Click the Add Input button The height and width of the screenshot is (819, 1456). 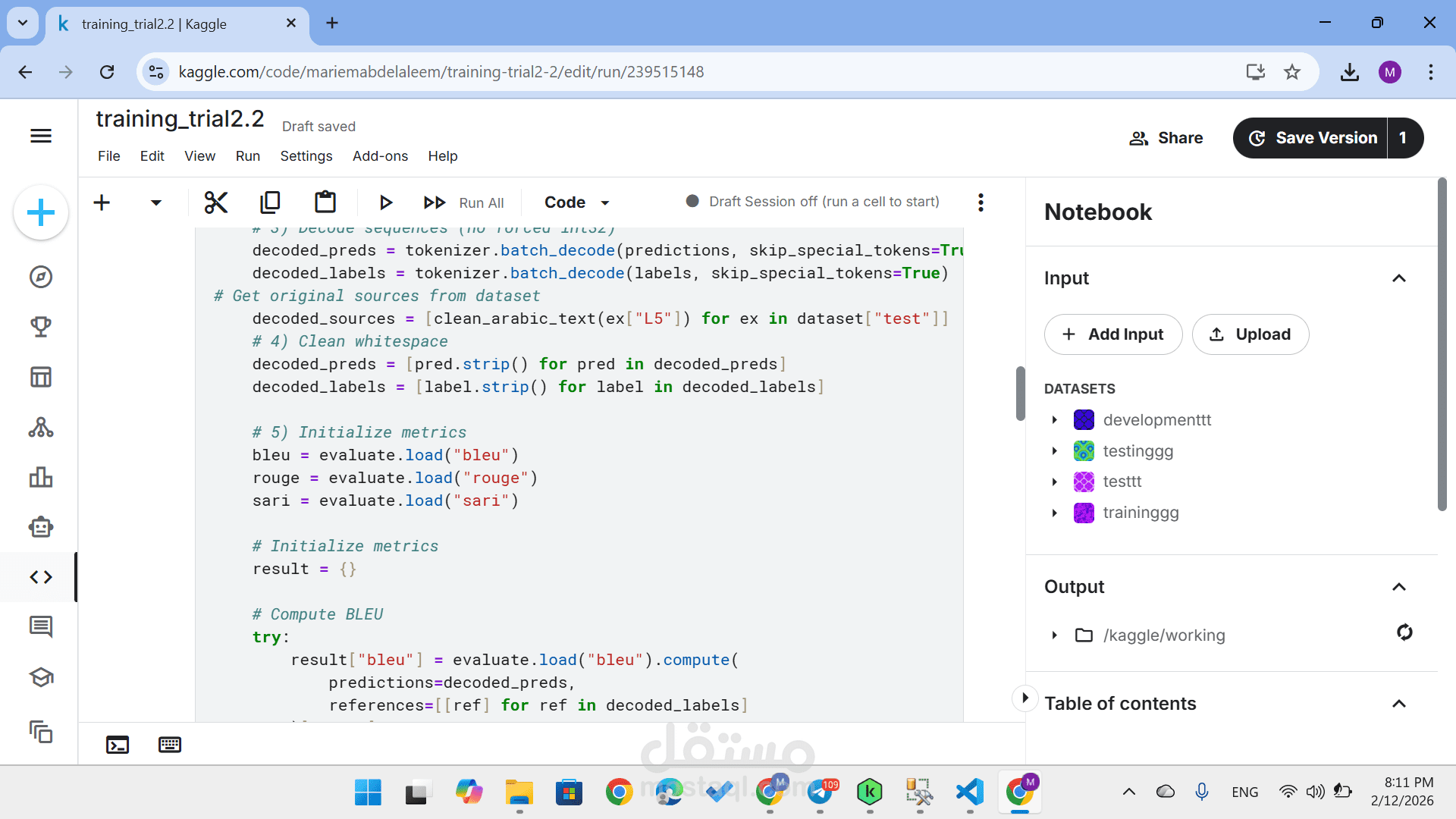pos(1113,334)
